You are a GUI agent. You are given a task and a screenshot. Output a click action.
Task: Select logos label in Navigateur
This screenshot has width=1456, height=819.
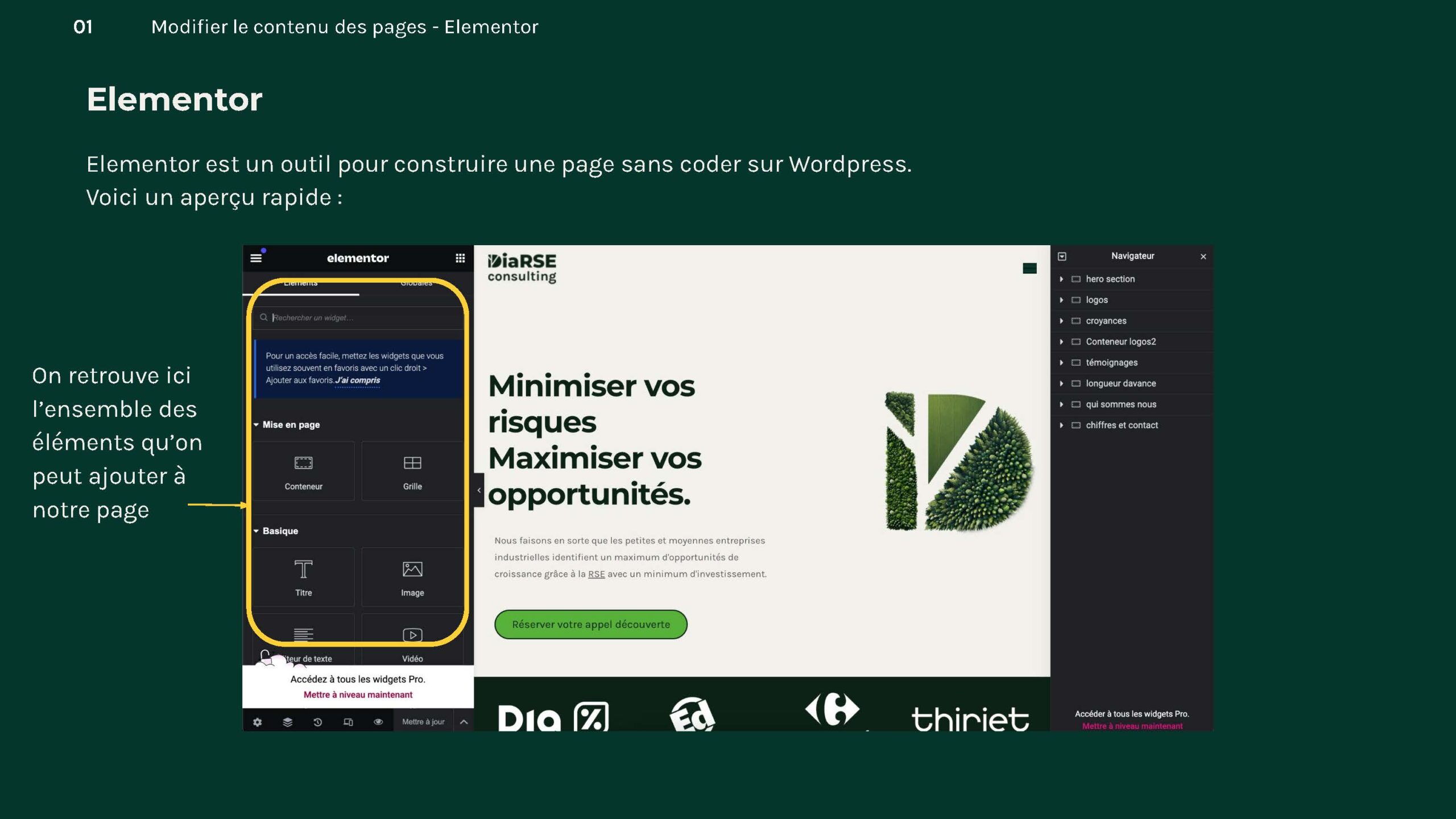(1097, 300)
